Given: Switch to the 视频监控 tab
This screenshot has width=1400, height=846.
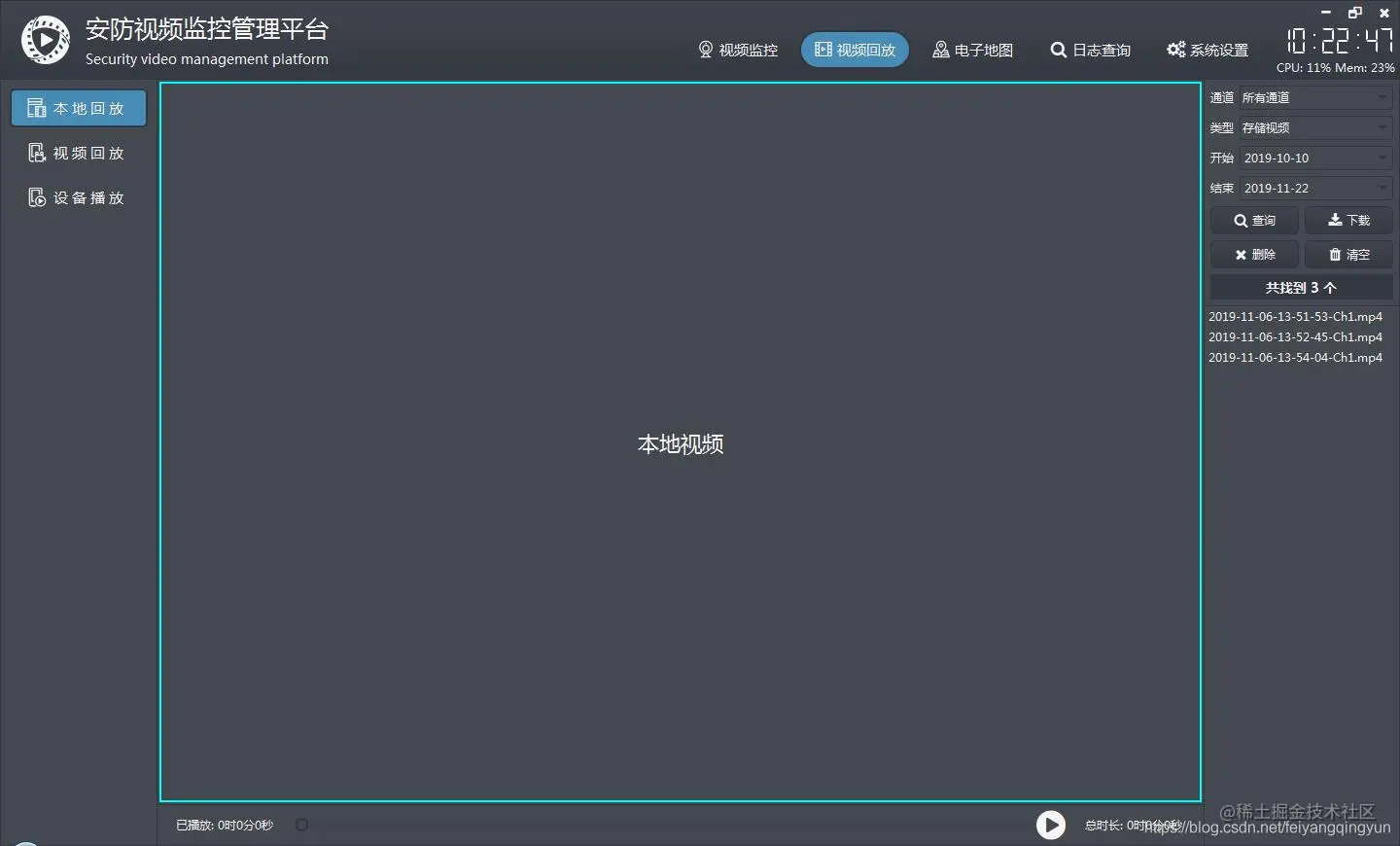Looking at the screenshot, I should (x=738, y=50).
